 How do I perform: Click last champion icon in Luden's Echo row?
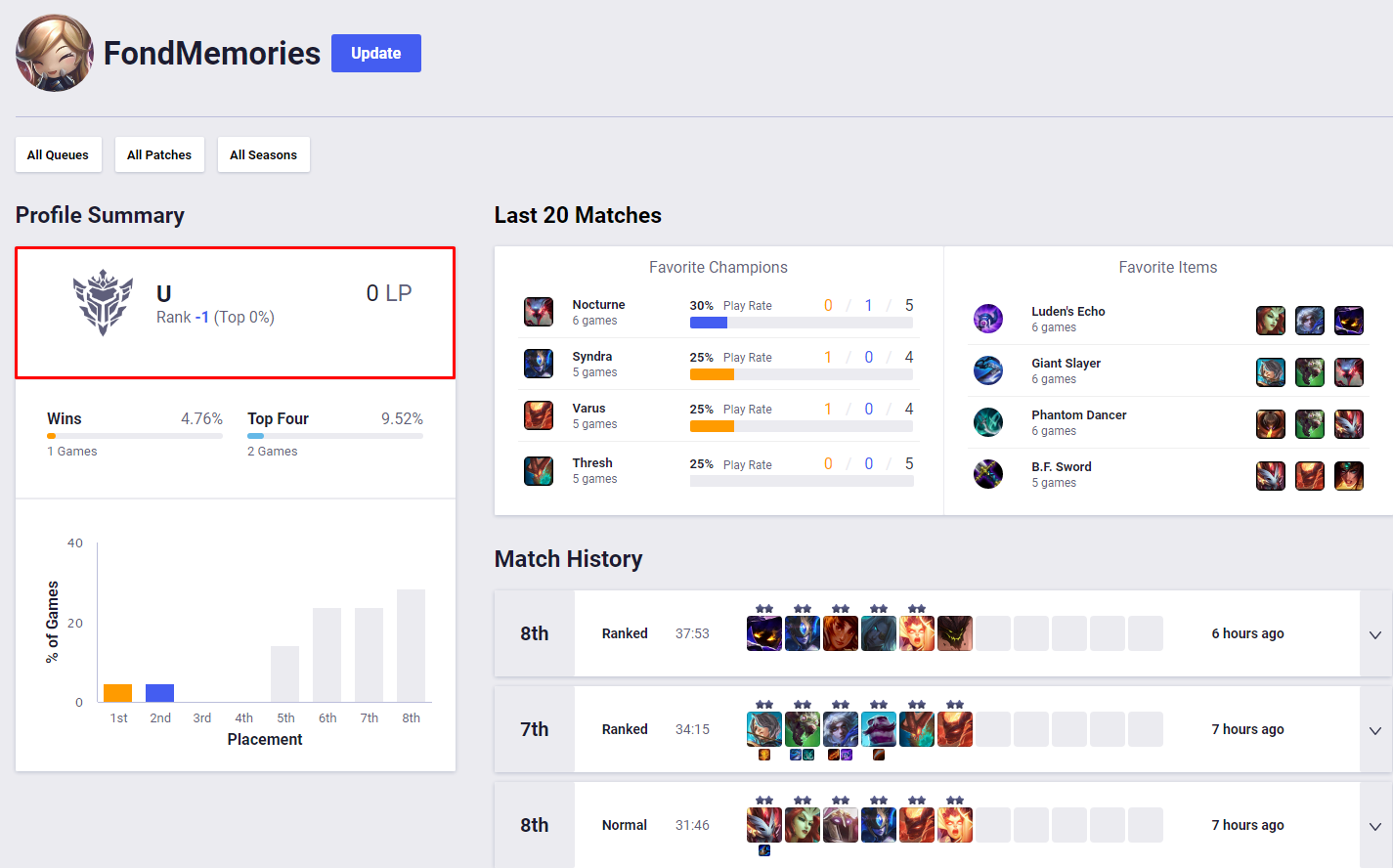(1349, 321)
